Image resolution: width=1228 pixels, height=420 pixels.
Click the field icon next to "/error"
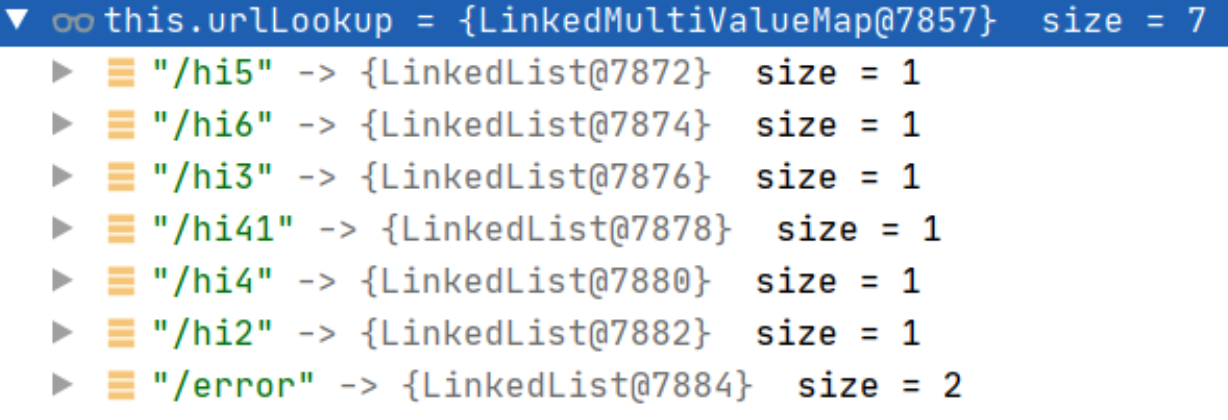pyautogui.click(x=121, y=384)
